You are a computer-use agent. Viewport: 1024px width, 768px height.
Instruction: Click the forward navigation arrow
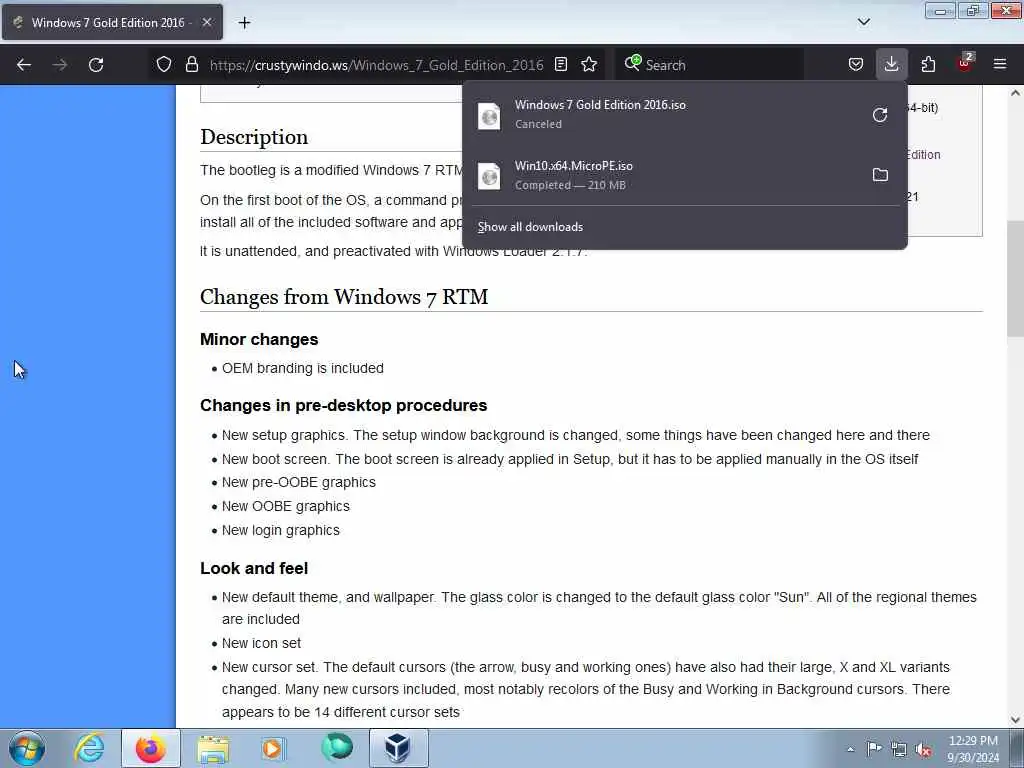pyautogui.click(x=60, y=65)
